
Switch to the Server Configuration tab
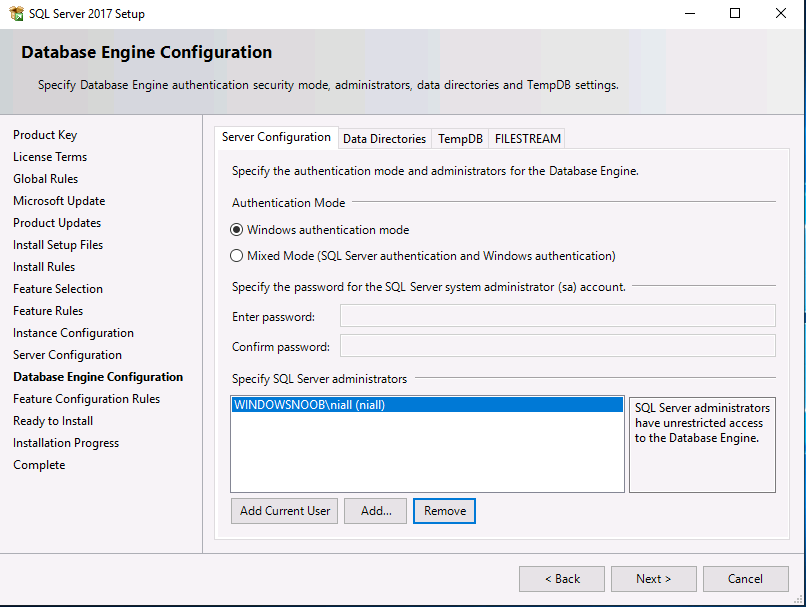[276, 137]
